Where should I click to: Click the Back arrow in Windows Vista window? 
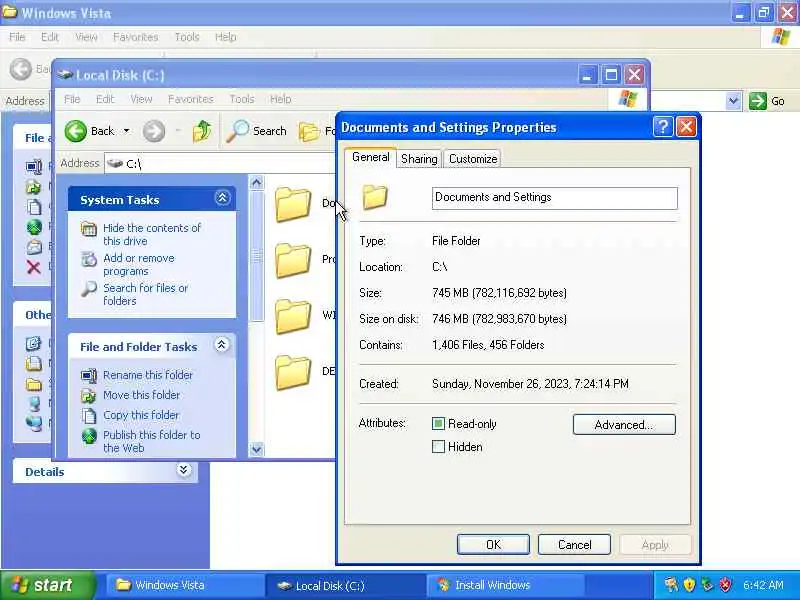pos(21,69)
